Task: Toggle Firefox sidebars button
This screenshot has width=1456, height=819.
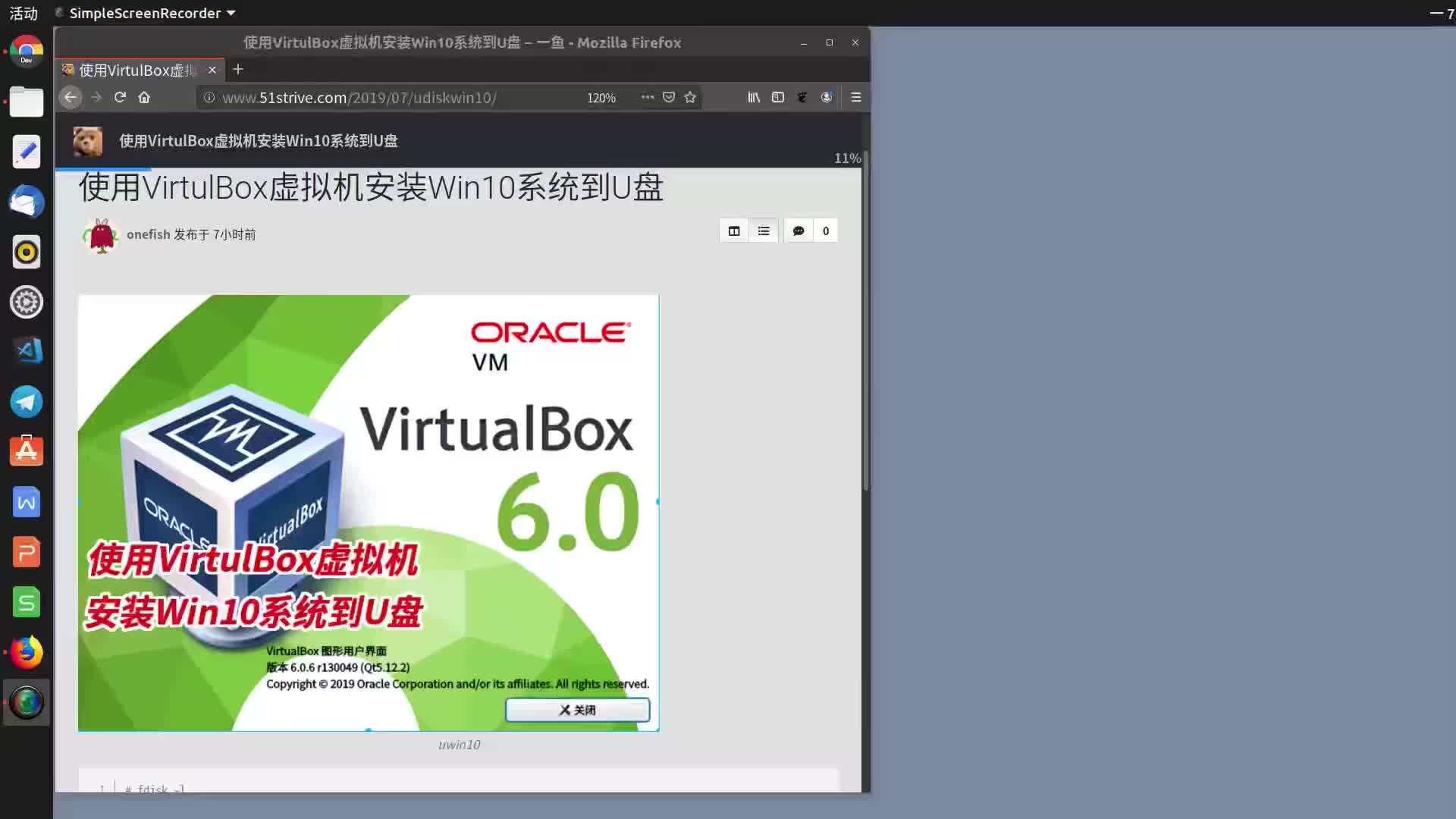Action: point(778,97)
